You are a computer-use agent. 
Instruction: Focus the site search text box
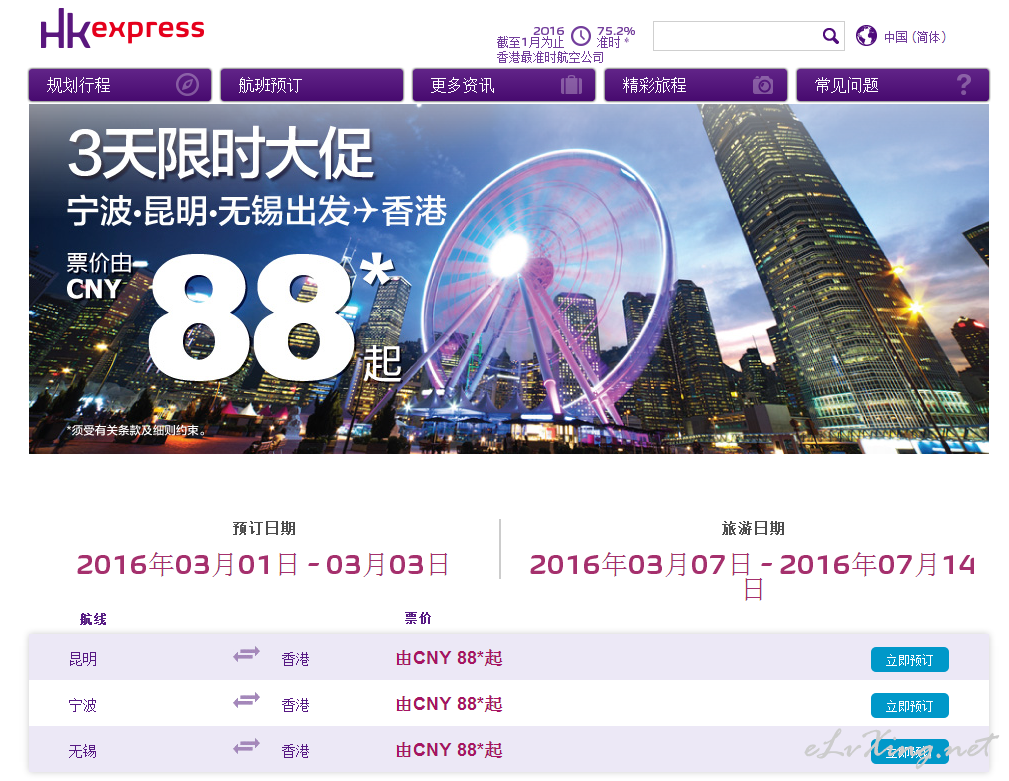coord(736,37)
